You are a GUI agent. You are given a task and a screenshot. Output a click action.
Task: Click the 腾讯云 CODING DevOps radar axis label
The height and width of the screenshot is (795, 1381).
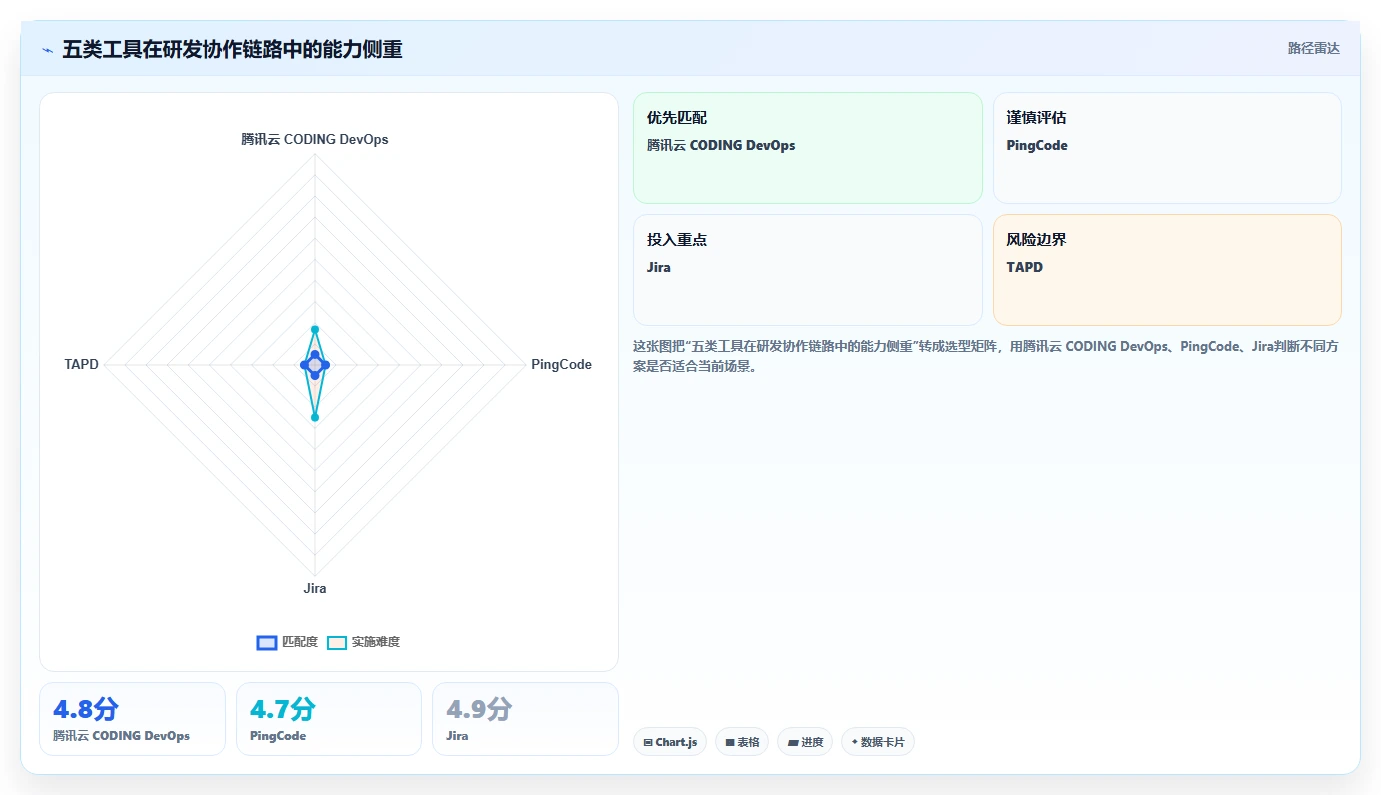[x=315, y=140]
